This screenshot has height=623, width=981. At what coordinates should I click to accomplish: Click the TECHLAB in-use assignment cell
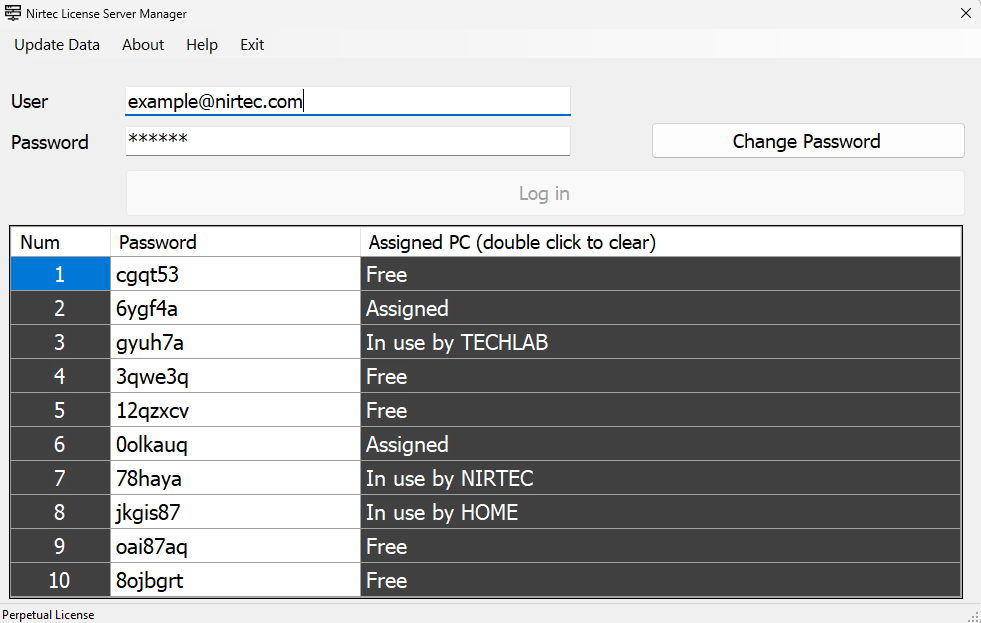pos(660,343)
